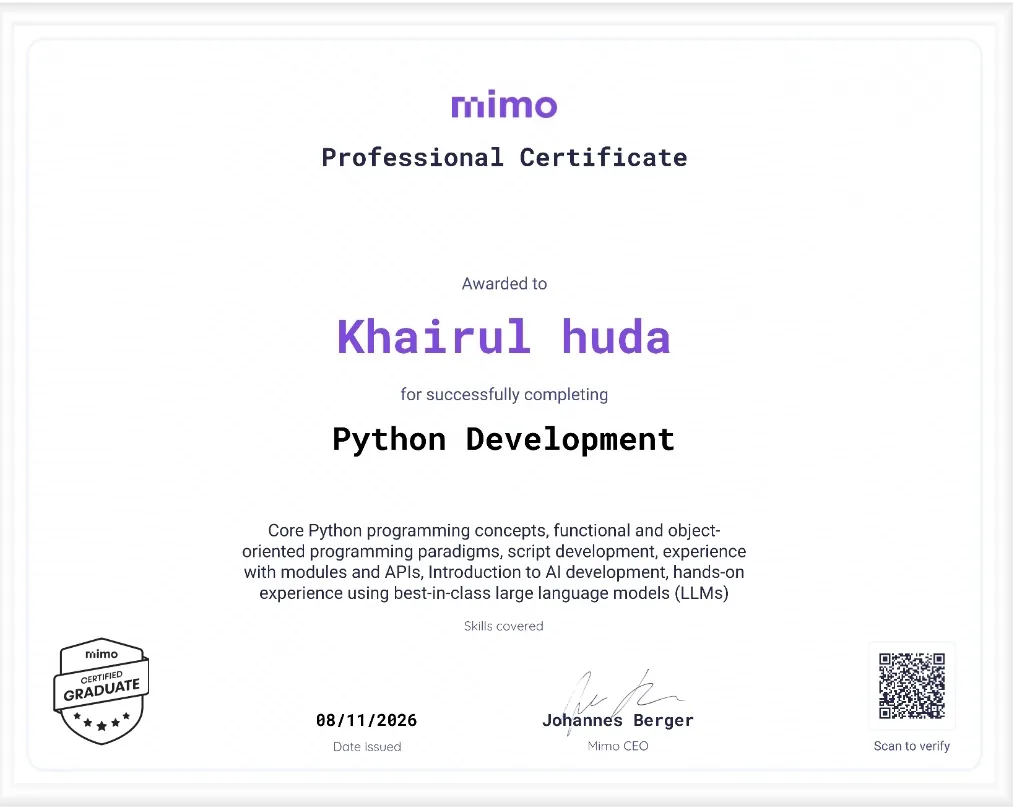
Task: Click the 'Awarded to' label
Action: pyautogui.click(x=504, y=284)
